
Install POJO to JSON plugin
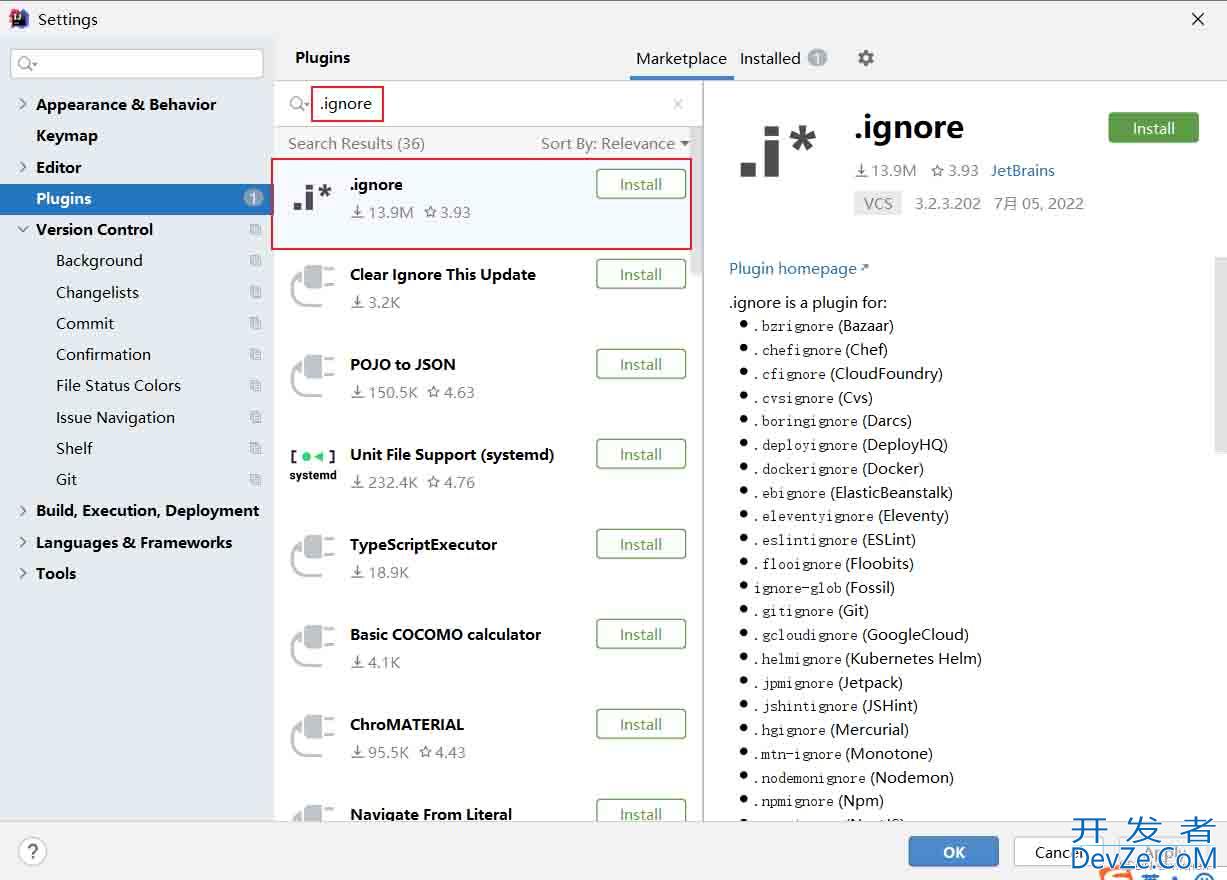pyautogui.click(x=641, y=364)
